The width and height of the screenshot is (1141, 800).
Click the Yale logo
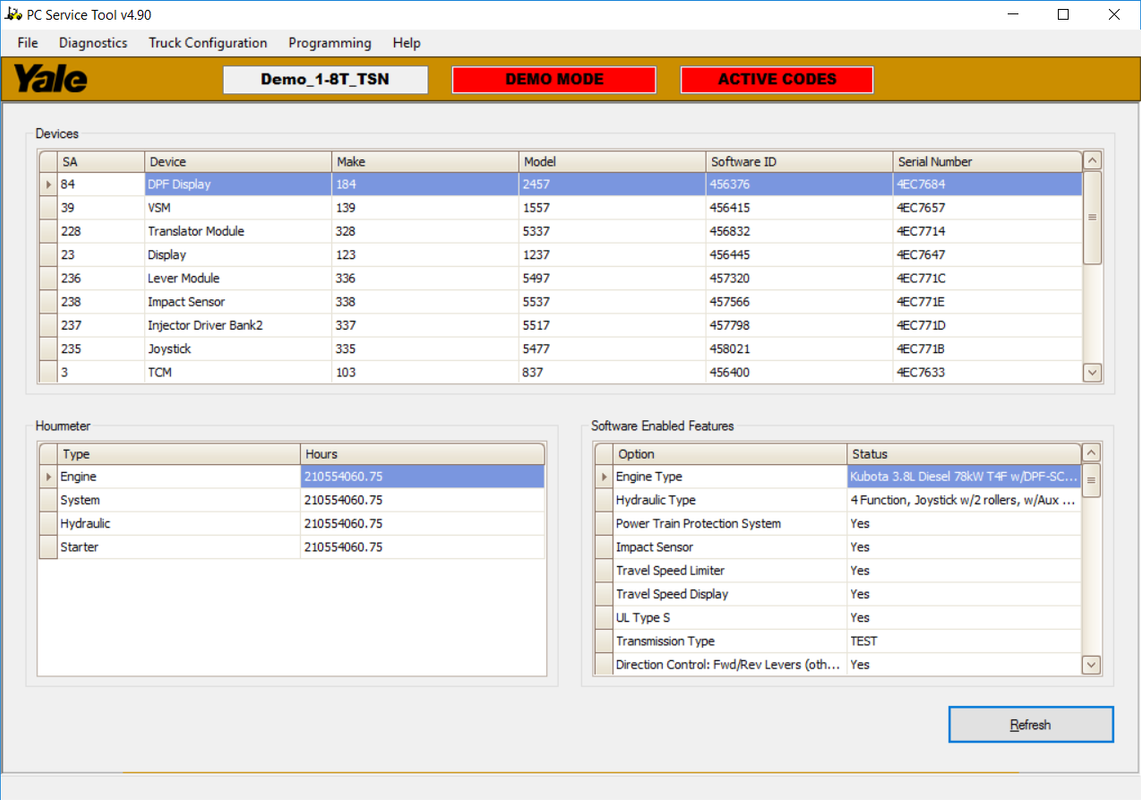pos(50,79)
